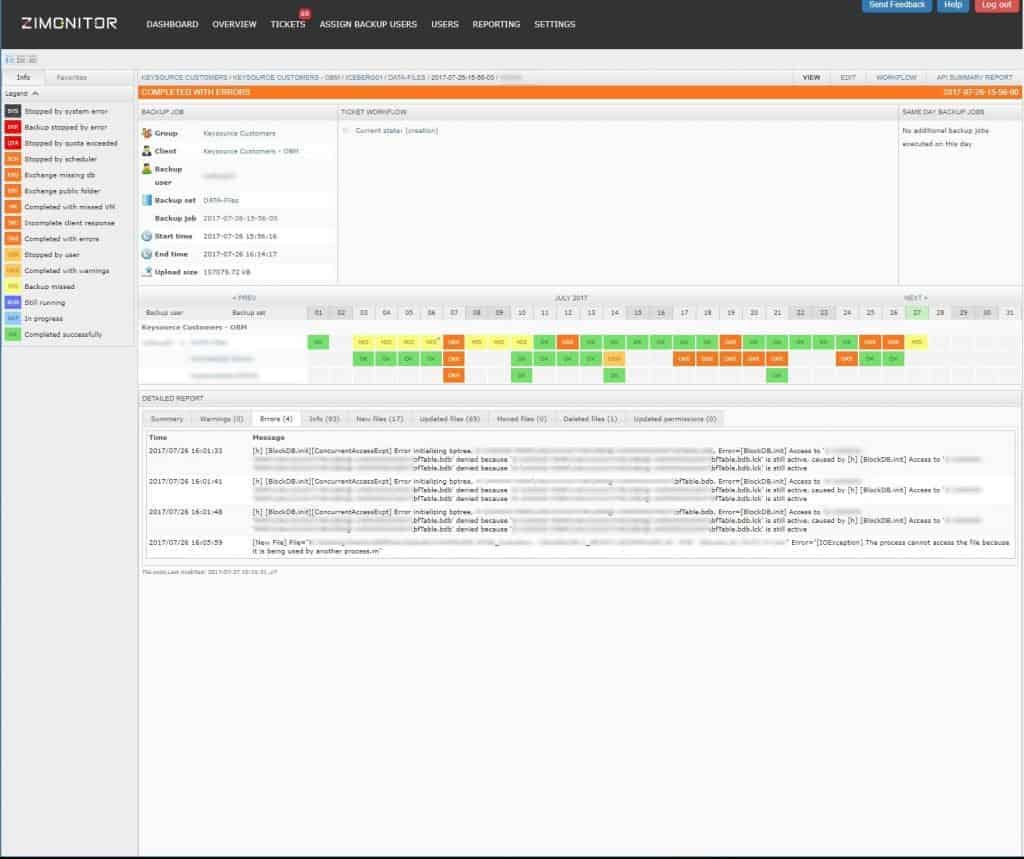Click the 'Completed successfully' legend icon

(12, 333)
